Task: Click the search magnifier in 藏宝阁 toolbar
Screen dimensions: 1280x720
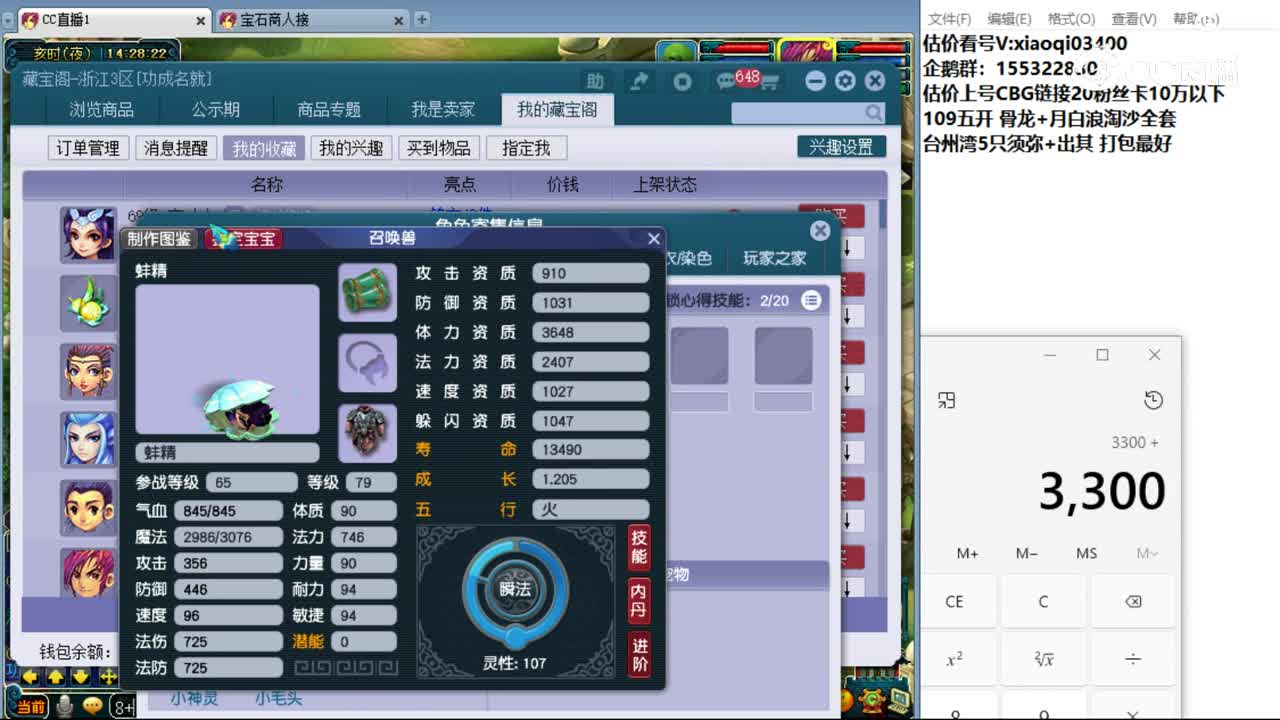Action: click(872, 113)
